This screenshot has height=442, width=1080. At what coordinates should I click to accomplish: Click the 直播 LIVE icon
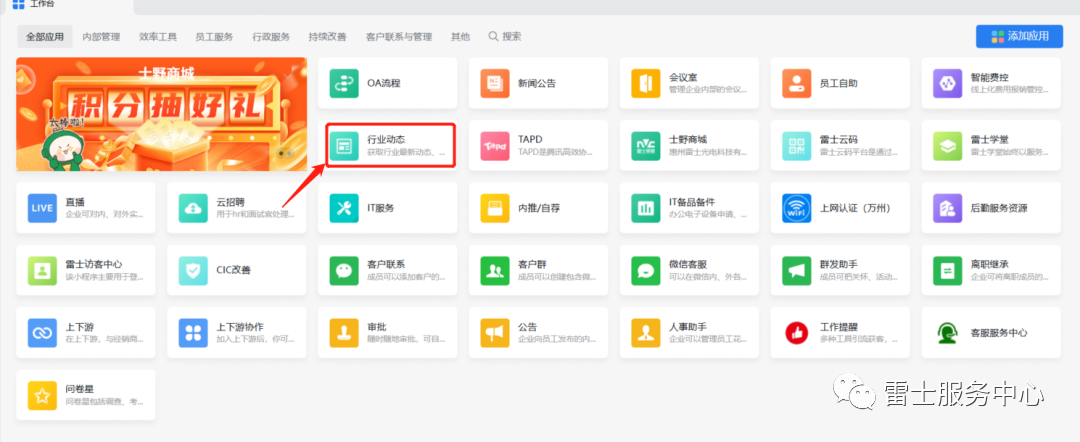click(x=41, y=208)
